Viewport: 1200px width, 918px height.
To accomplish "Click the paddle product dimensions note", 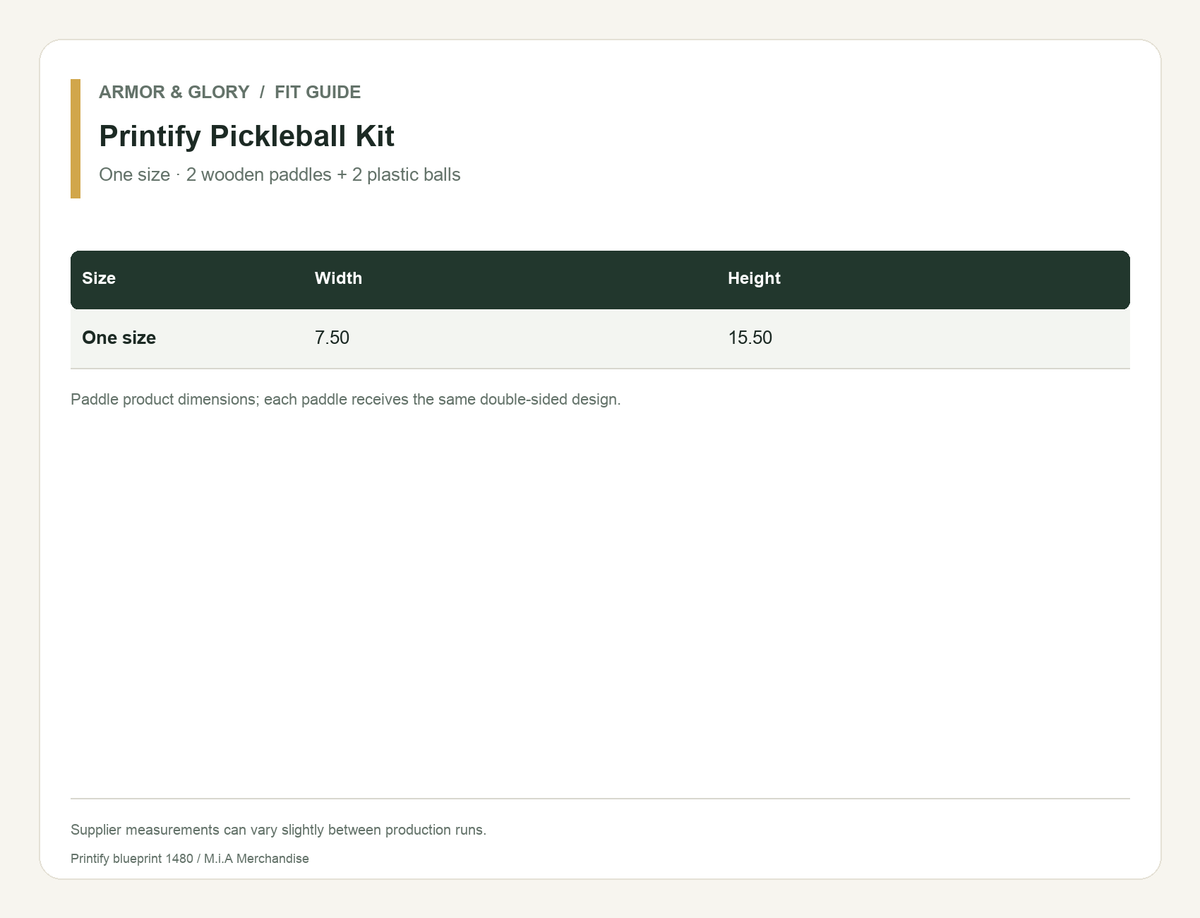I will coord(346,400).
